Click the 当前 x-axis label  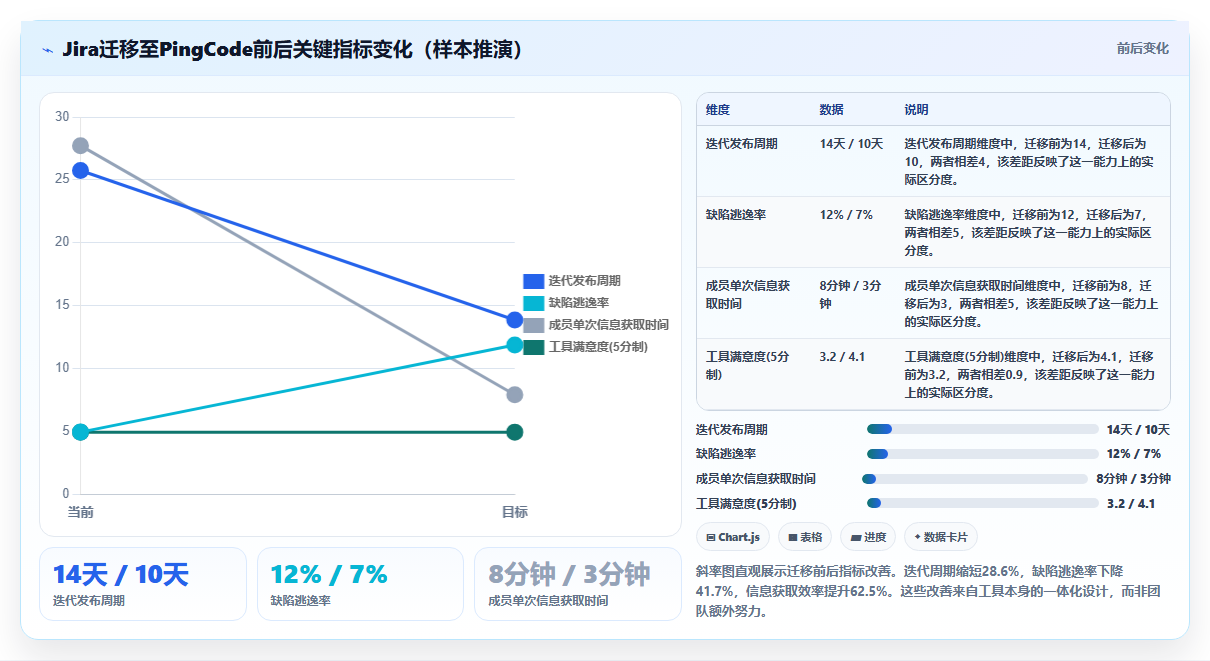(81, 512)
